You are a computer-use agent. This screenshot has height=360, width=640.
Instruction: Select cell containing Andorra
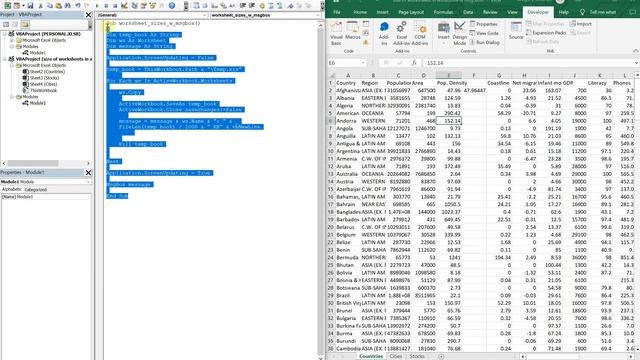(x=348, y=121)
